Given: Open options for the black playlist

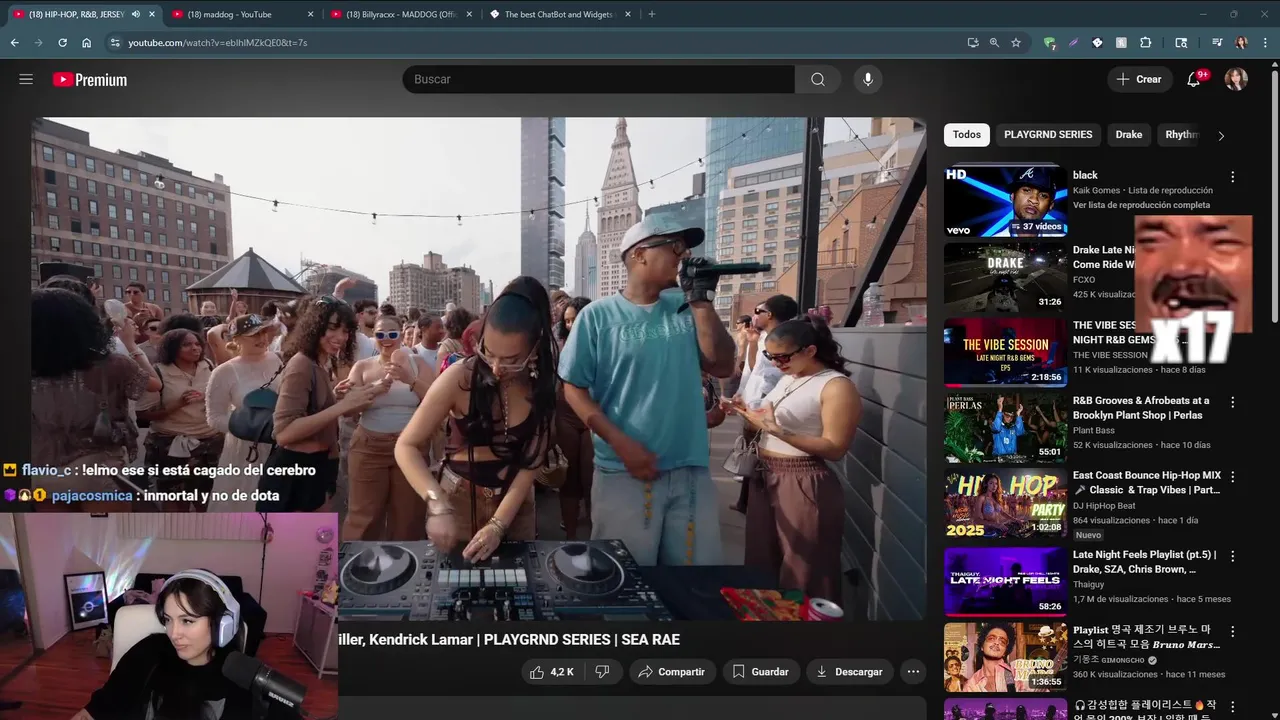Looking at the screenshot, I should [1232, 177].
